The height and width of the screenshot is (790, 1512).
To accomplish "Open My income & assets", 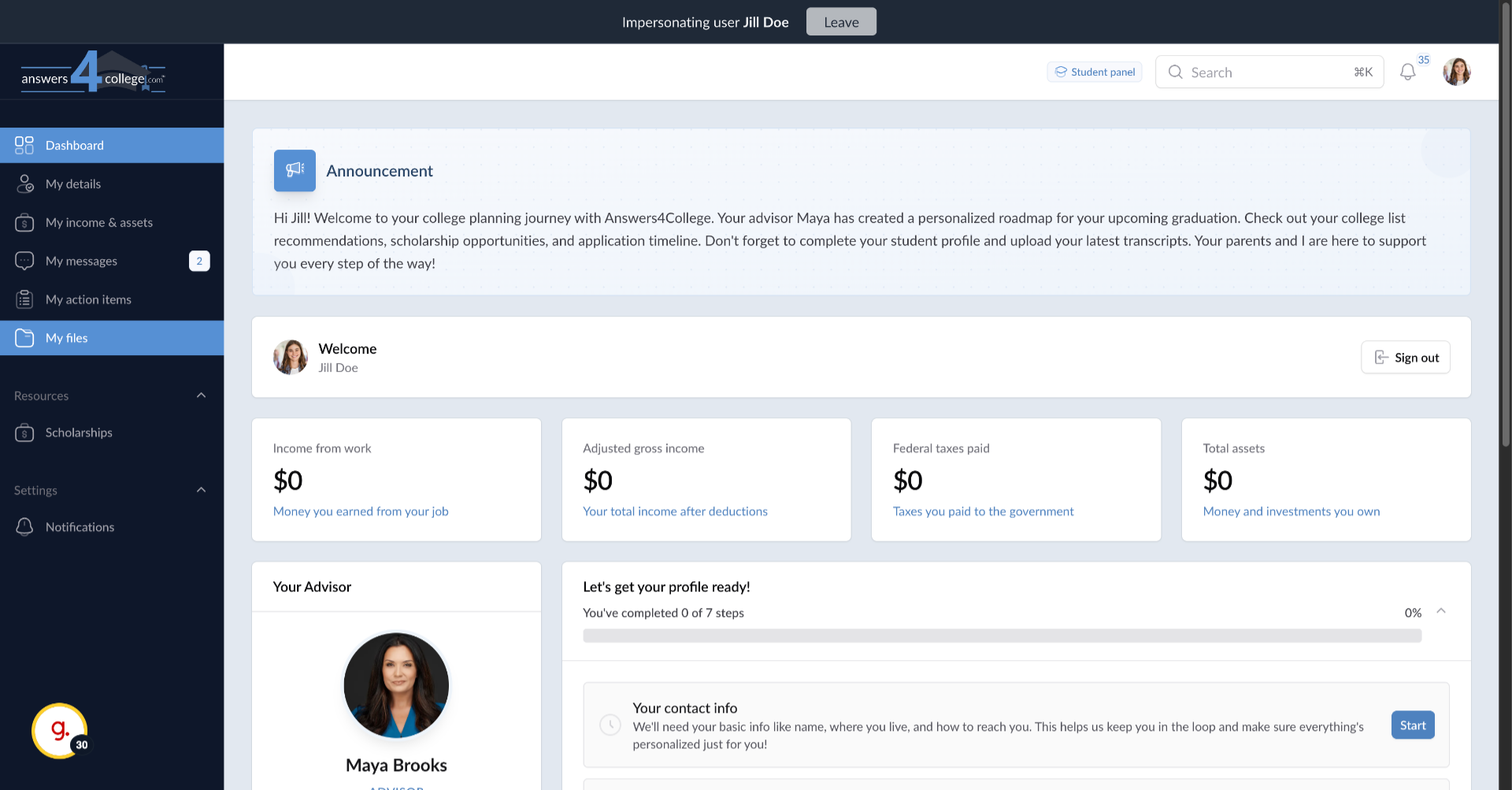I will [112, 222].
